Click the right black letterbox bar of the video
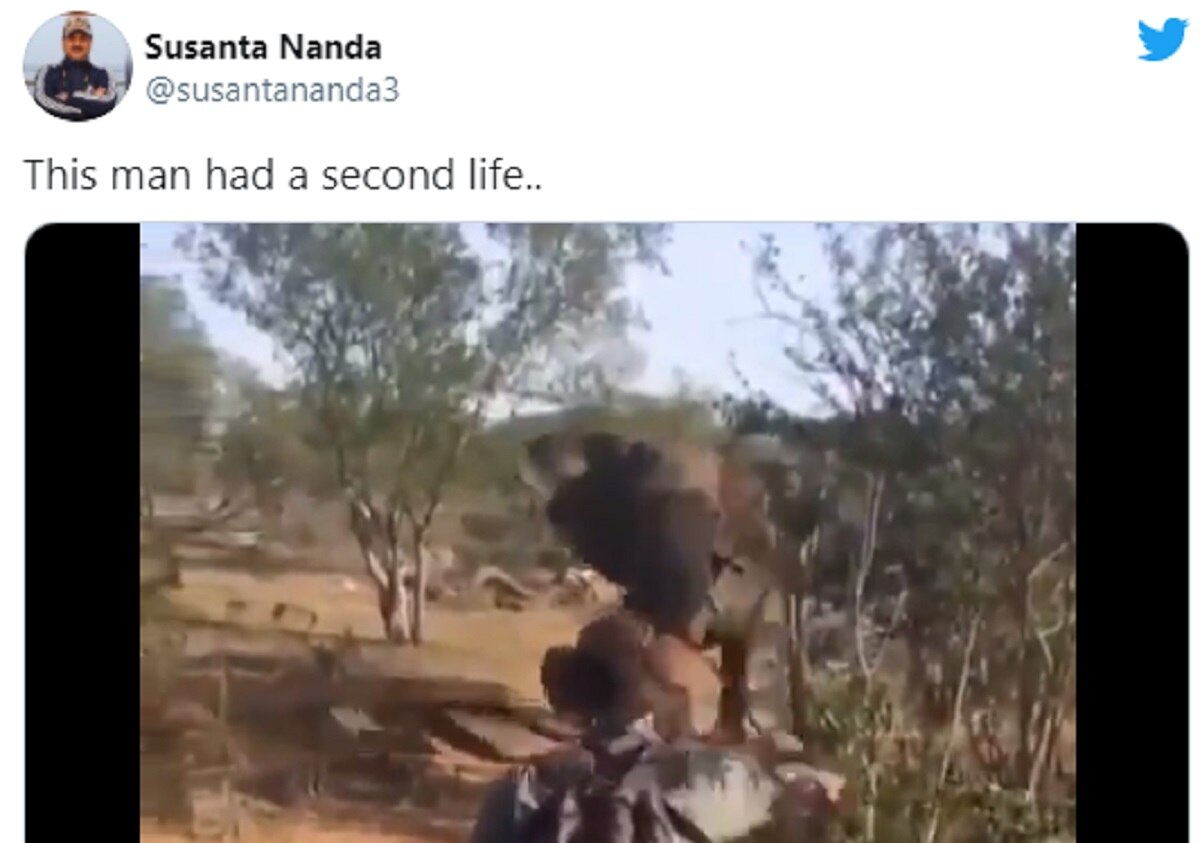This screenshot has width=1200, height=843. 1132,532
